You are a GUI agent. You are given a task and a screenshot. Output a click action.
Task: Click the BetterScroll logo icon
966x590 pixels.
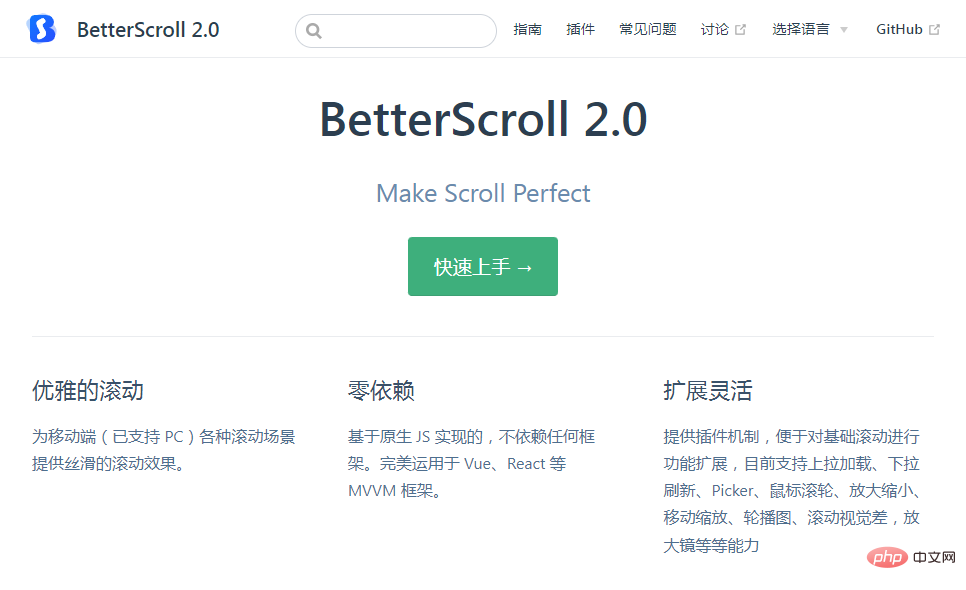click(x=42, y=30)
